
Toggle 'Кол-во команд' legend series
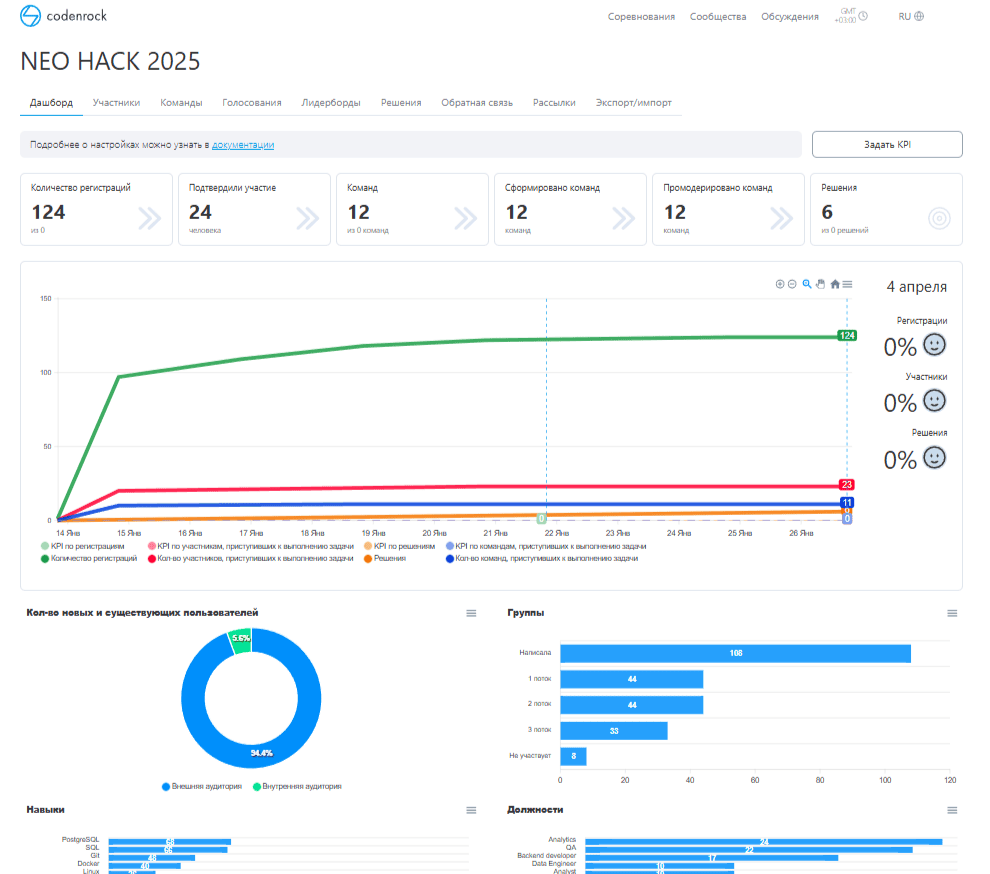[x=542, y=558]
